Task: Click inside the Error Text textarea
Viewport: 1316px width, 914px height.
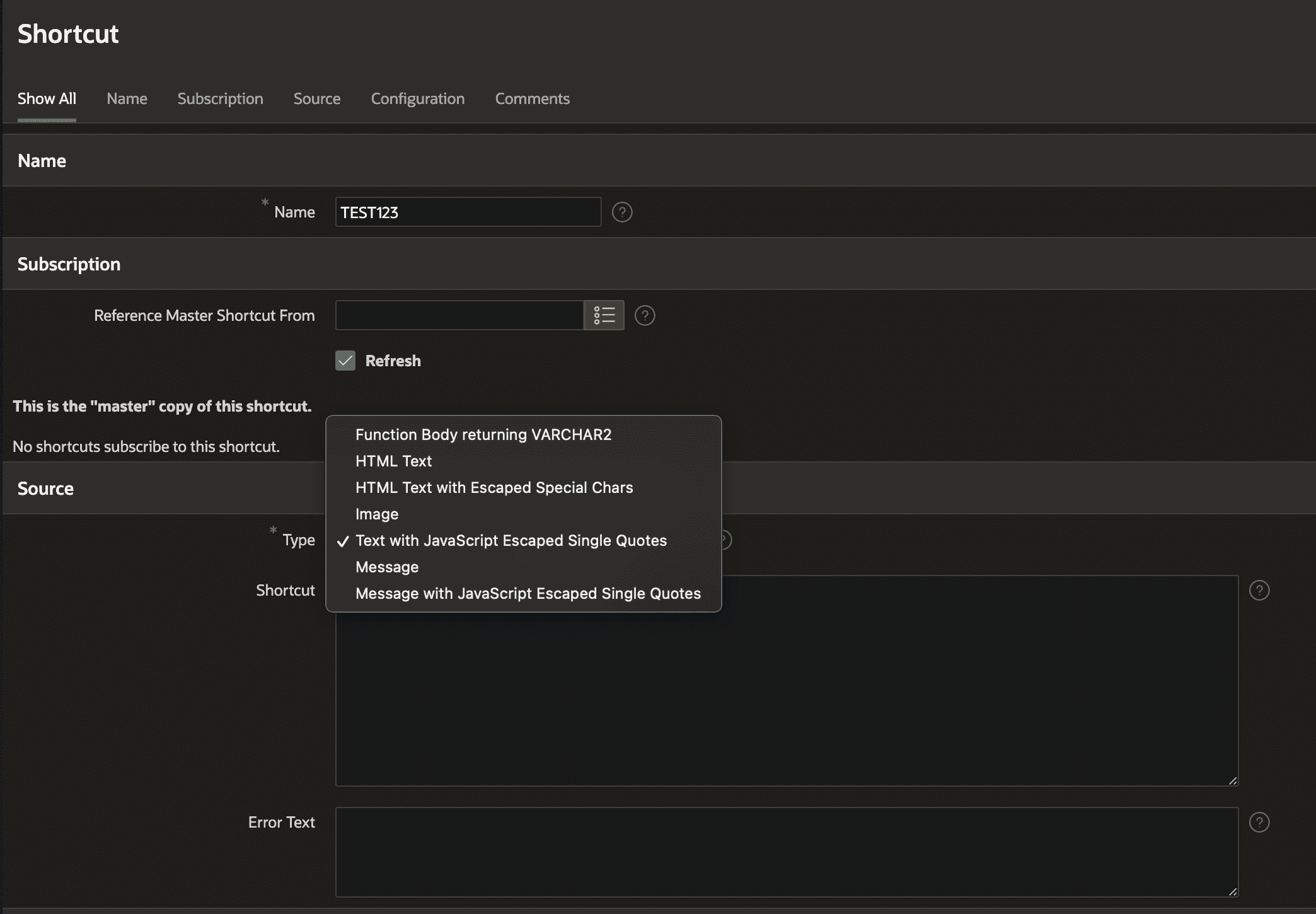Action: 786,852
